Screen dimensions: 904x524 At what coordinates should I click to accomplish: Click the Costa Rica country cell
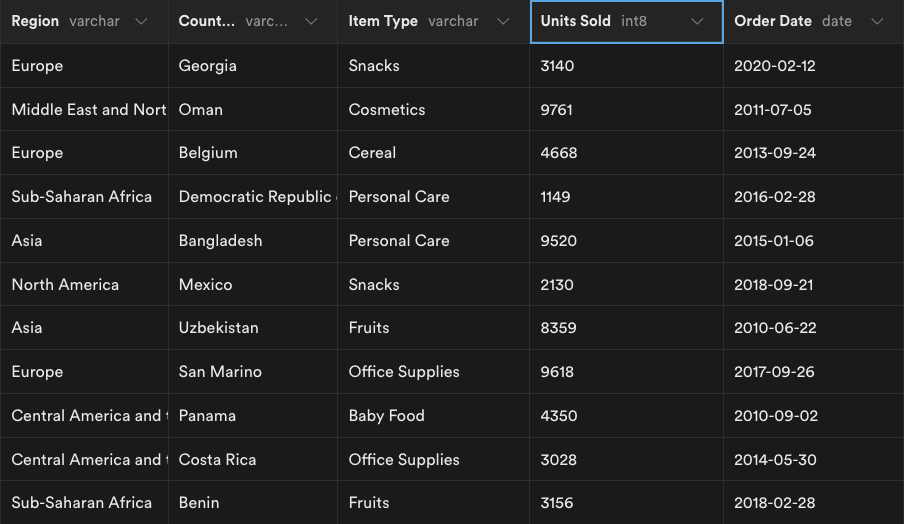pyautogui.click(x=253, y=459)
